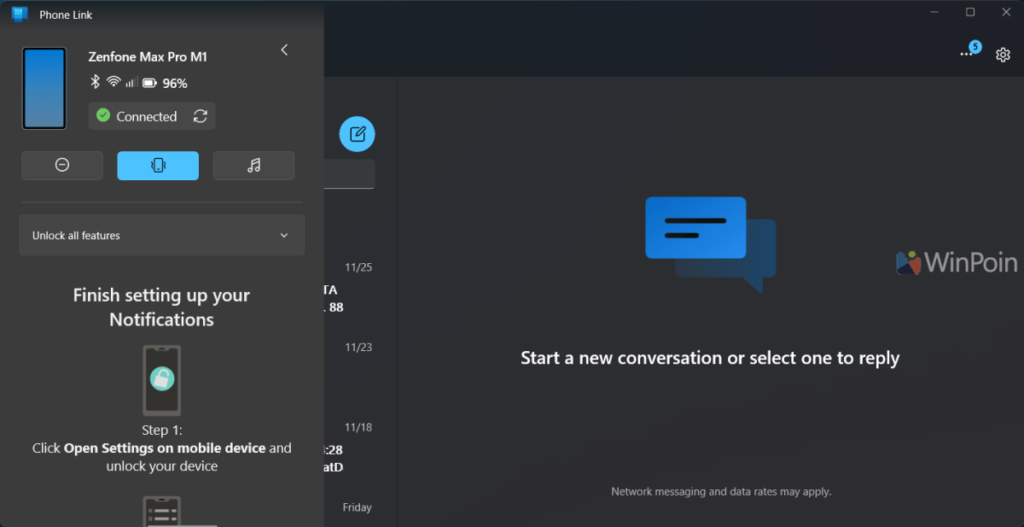Click the Zenfone Max Pro M1 phone thumbnail
The image size is (1024, 527).
tap(44, 88)
